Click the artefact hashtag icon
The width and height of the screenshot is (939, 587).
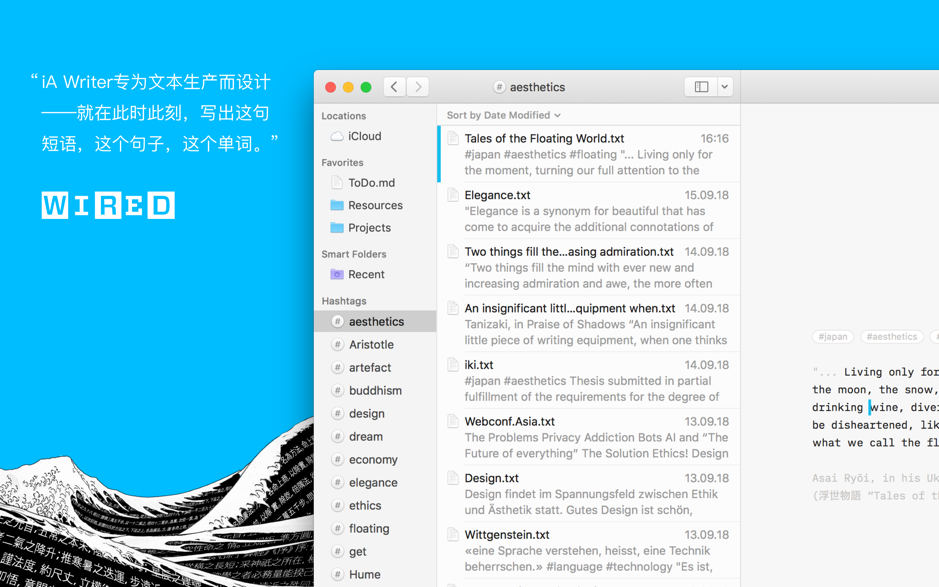[x=338, y=367]
